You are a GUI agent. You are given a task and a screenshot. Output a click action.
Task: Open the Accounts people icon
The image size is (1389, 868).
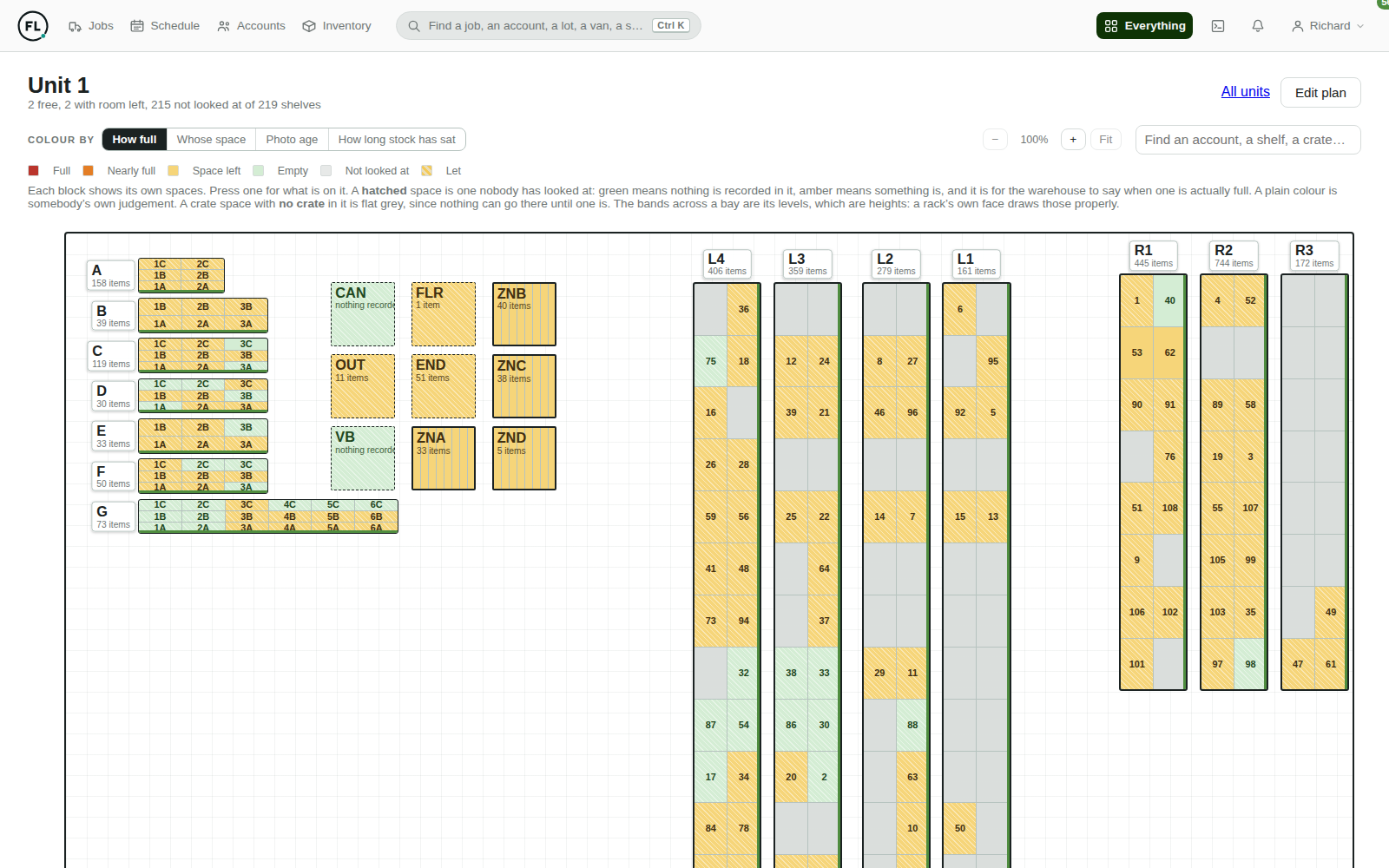coord(224,26)
